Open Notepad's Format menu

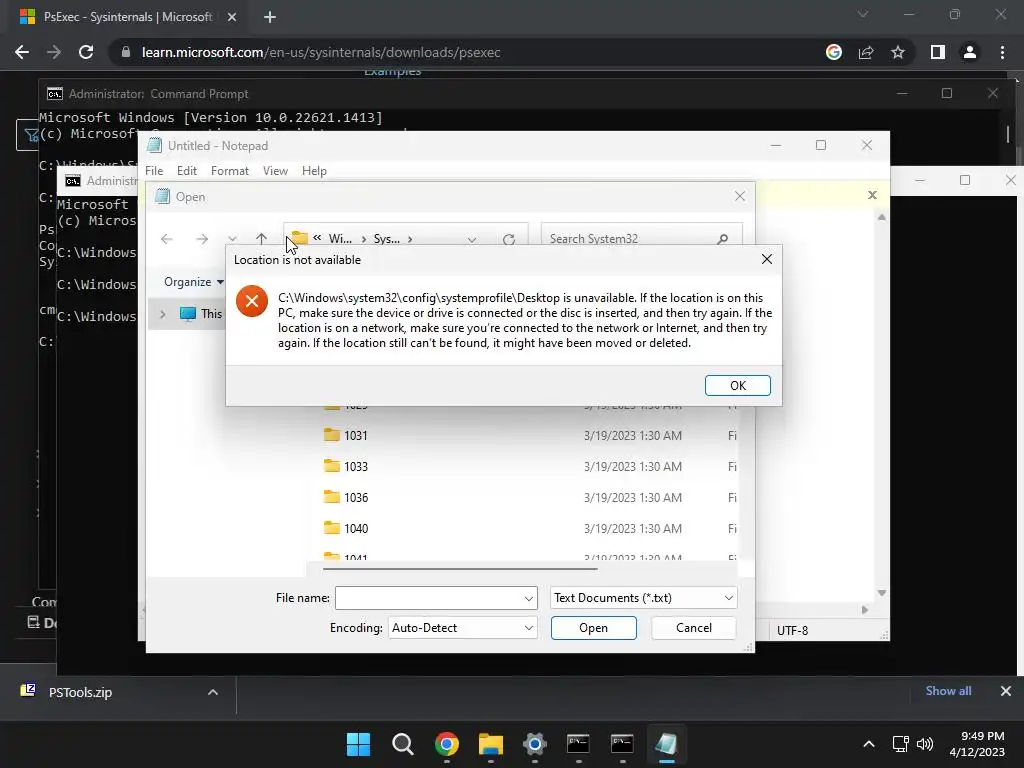[230, 170]
